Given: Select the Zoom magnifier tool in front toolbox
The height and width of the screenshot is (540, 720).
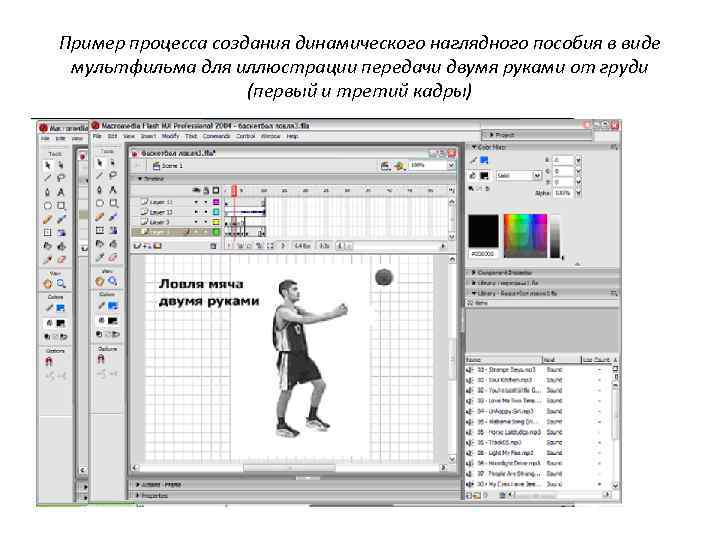Looking at the screenshot, I should click(x=113, y=281).
